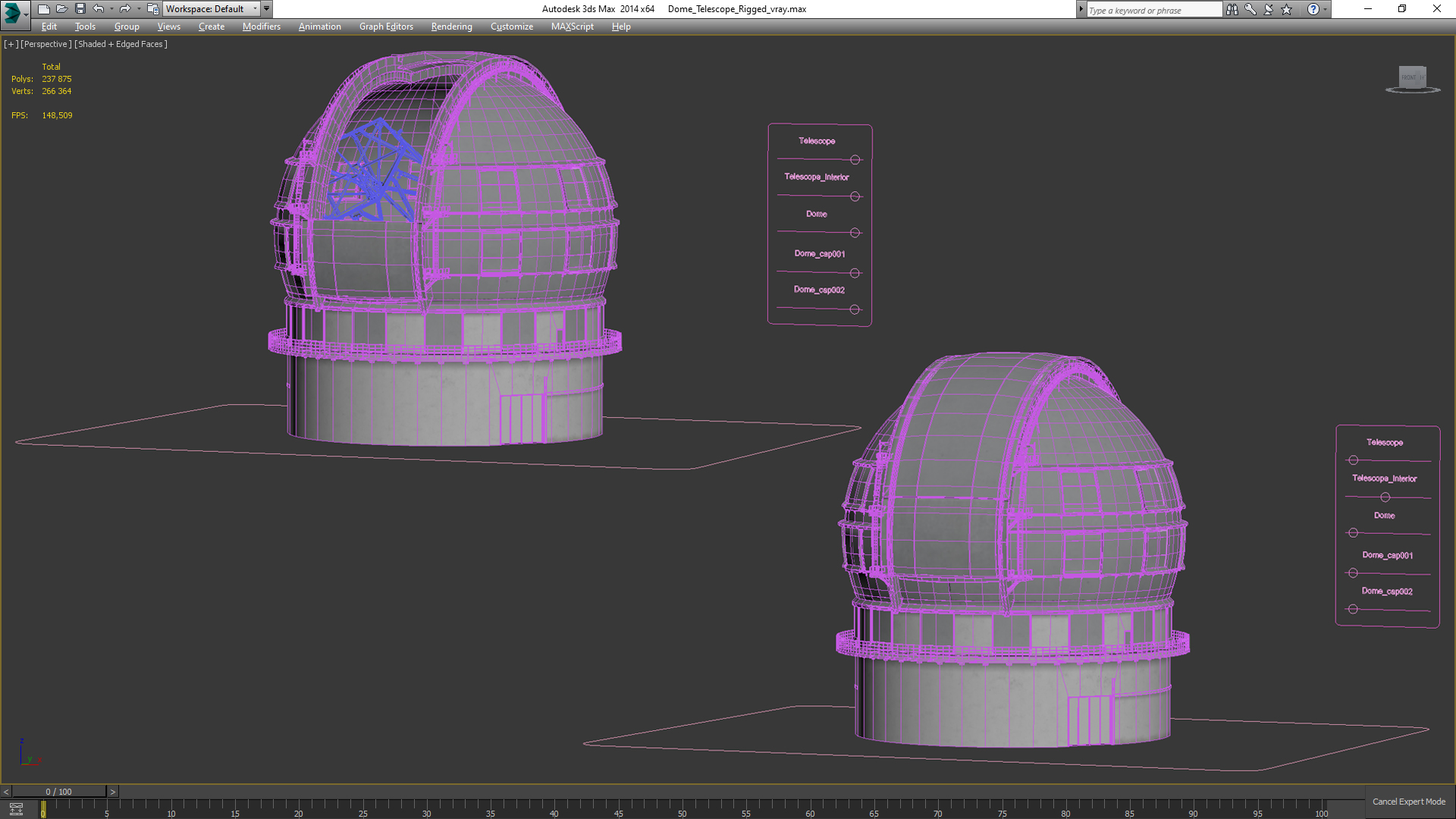This screenshot has width=1456, height=819.
Task: Open the Animation menu
Action: click(x=319, y=27)
